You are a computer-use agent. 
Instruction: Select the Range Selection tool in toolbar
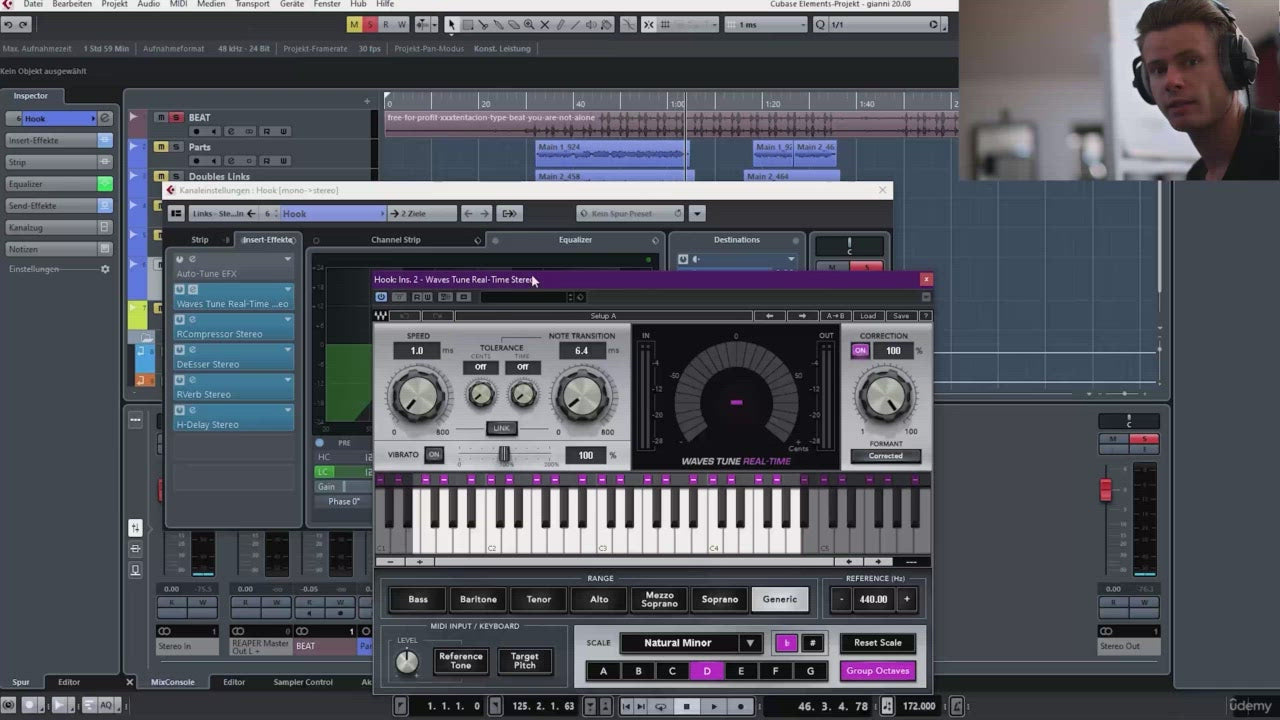point(467,25)
